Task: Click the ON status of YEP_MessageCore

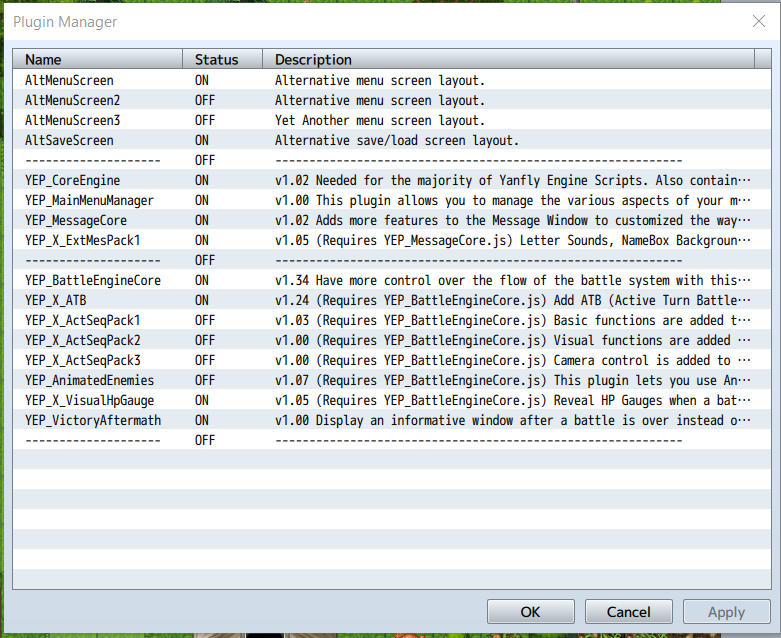Action: tap(202, 220)
